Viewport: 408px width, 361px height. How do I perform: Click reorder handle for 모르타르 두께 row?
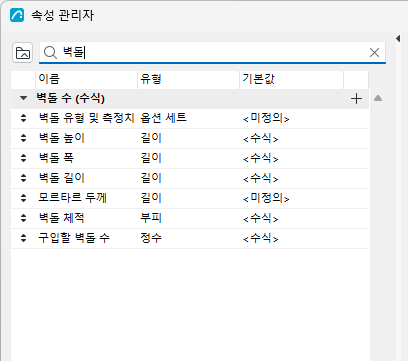[23, 198]
